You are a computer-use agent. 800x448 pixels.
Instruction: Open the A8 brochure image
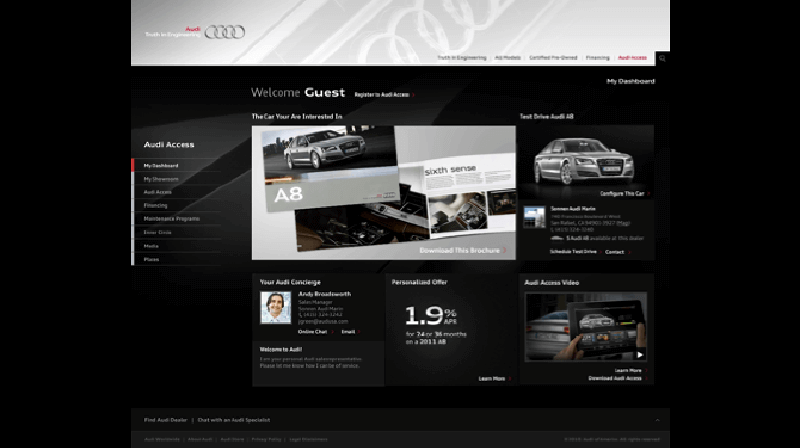tap(384, 192)
